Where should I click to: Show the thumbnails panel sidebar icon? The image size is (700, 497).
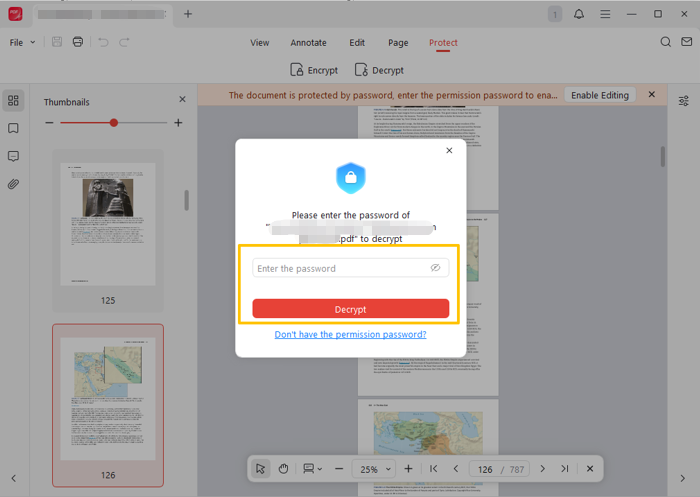13,100
